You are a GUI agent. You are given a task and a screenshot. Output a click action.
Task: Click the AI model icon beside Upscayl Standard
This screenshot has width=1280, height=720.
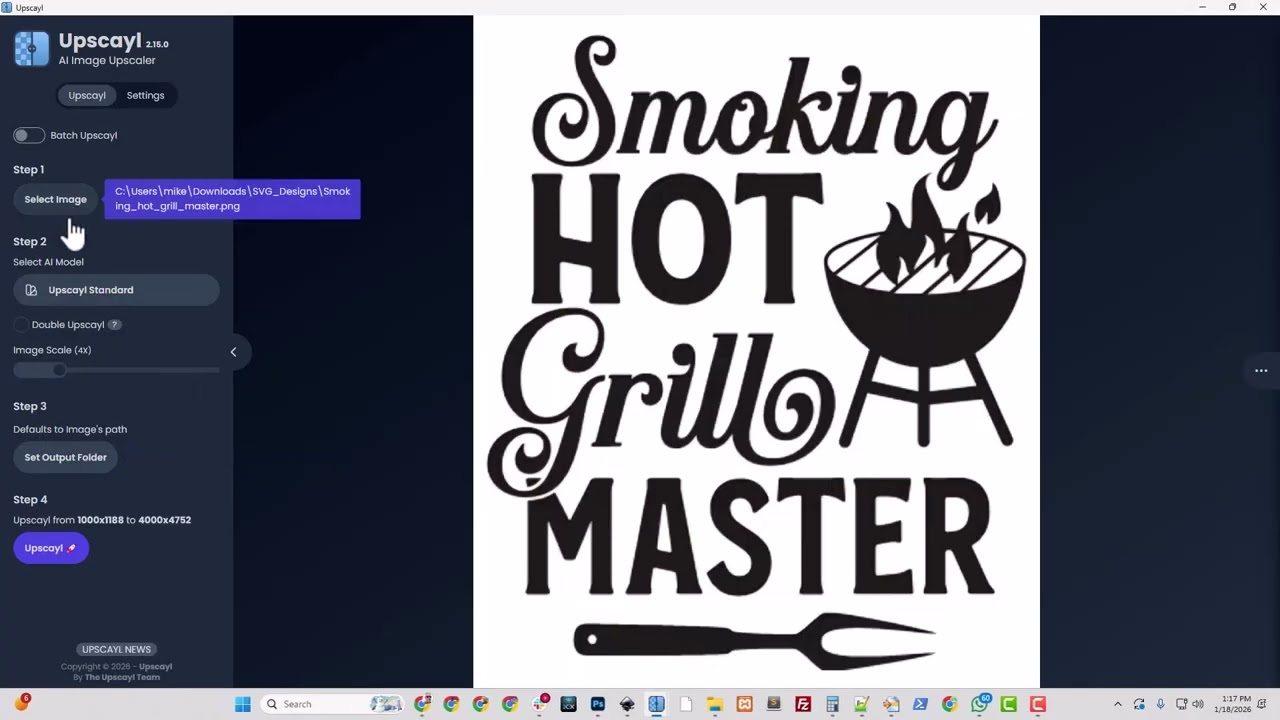(x=31, y=290)
